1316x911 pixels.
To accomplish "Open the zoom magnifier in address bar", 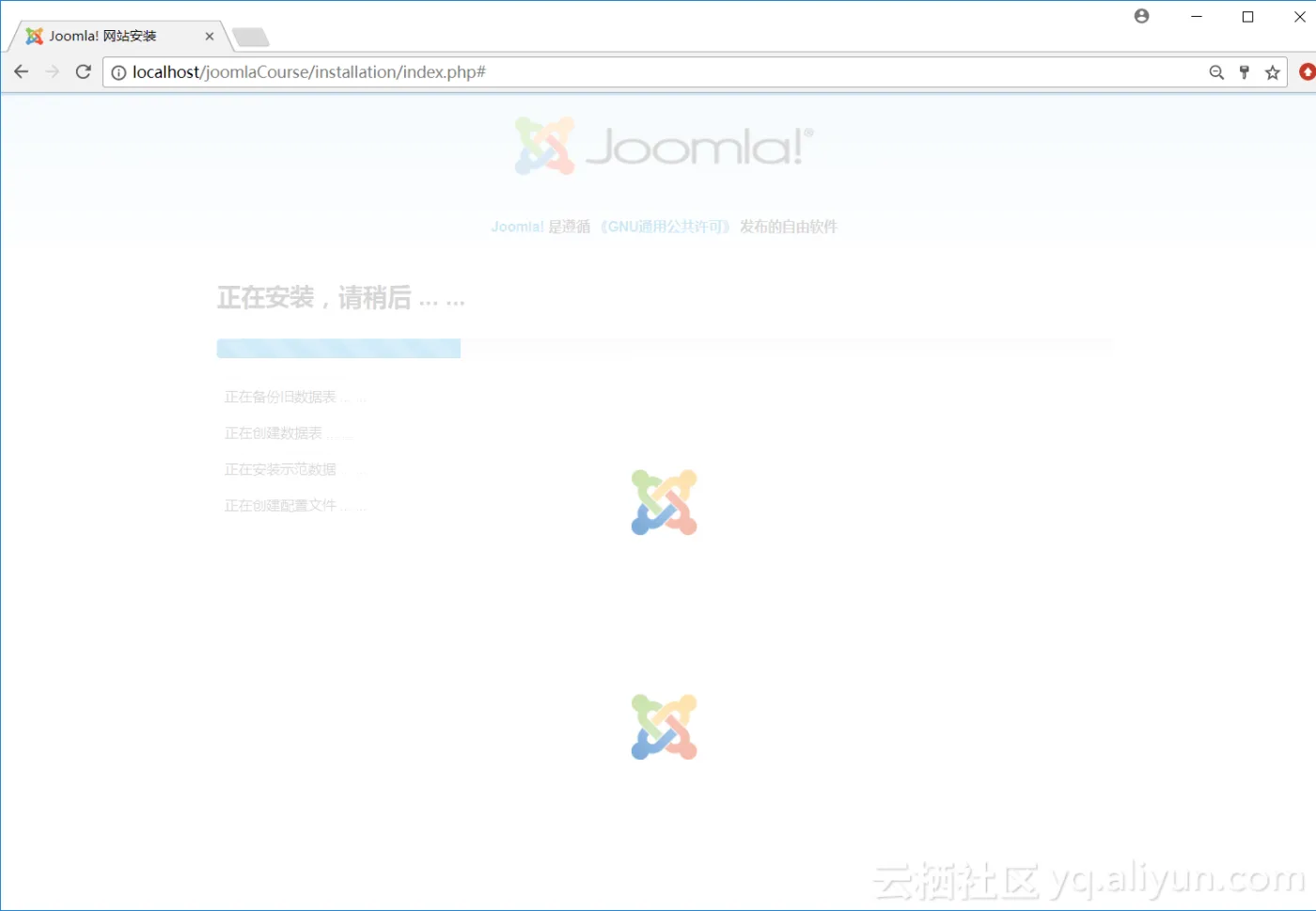I will [1216, 72].
